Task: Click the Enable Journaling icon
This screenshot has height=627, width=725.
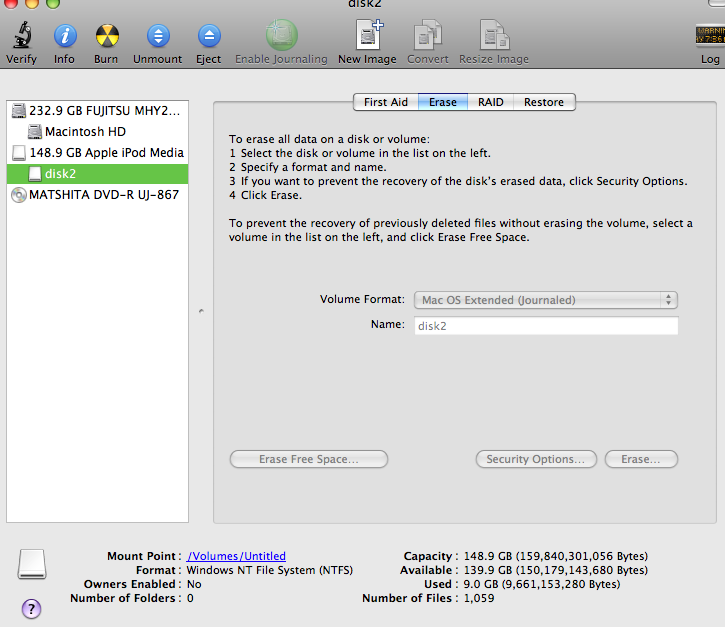Action: click(x=281, y=35)
